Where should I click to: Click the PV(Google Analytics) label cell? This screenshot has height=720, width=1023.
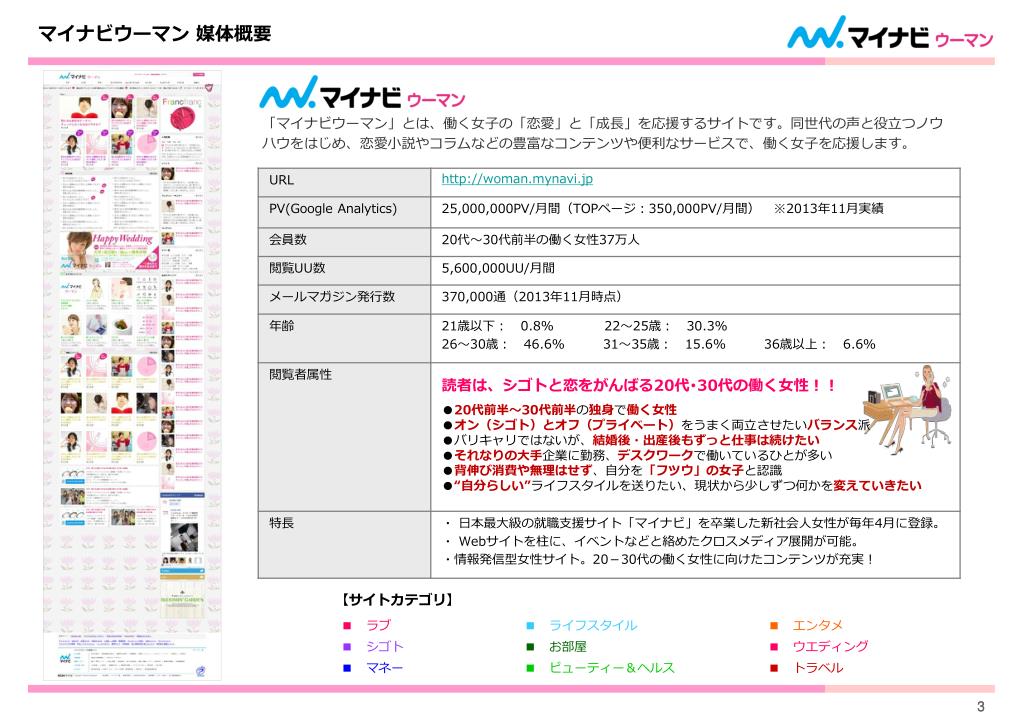(x=344, y=212)
